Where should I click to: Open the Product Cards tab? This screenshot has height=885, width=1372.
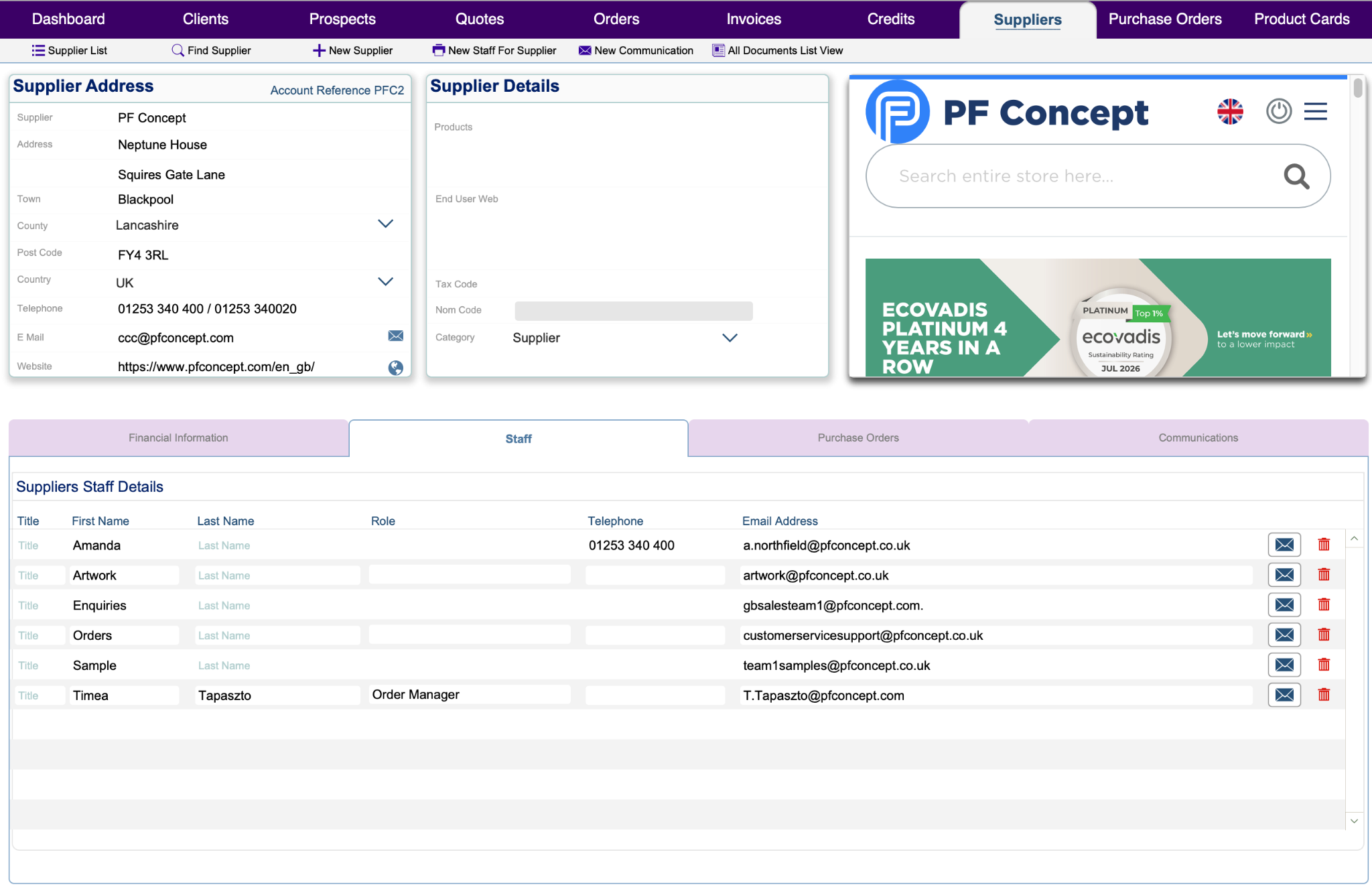click(1302, 19)
